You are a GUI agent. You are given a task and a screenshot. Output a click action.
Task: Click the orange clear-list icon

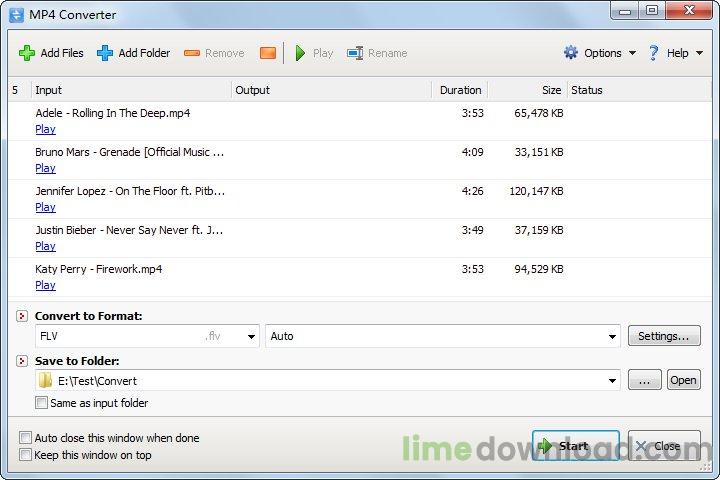268,53
